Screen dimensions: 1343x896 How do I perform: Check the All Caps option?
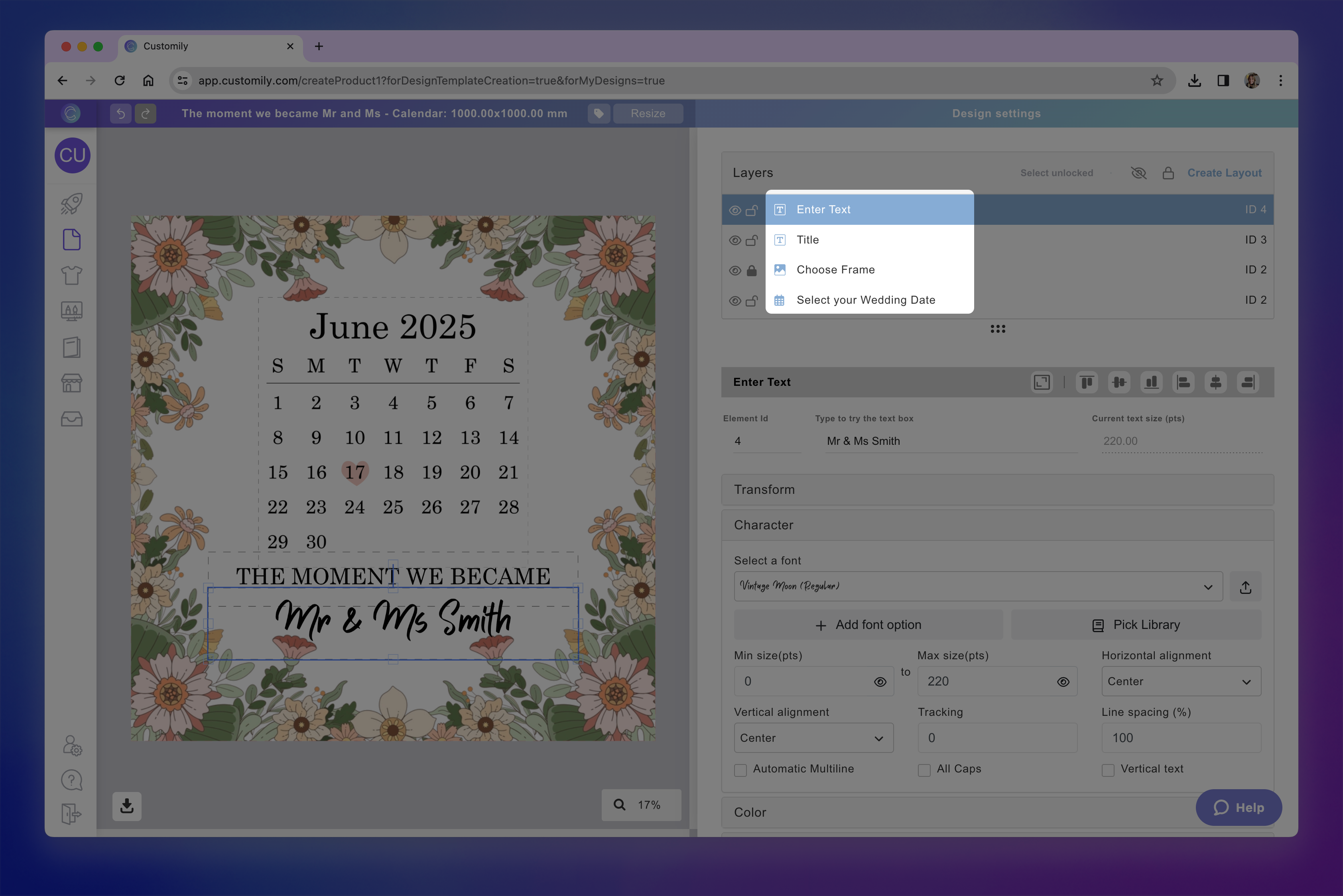[x=924, y=770]
